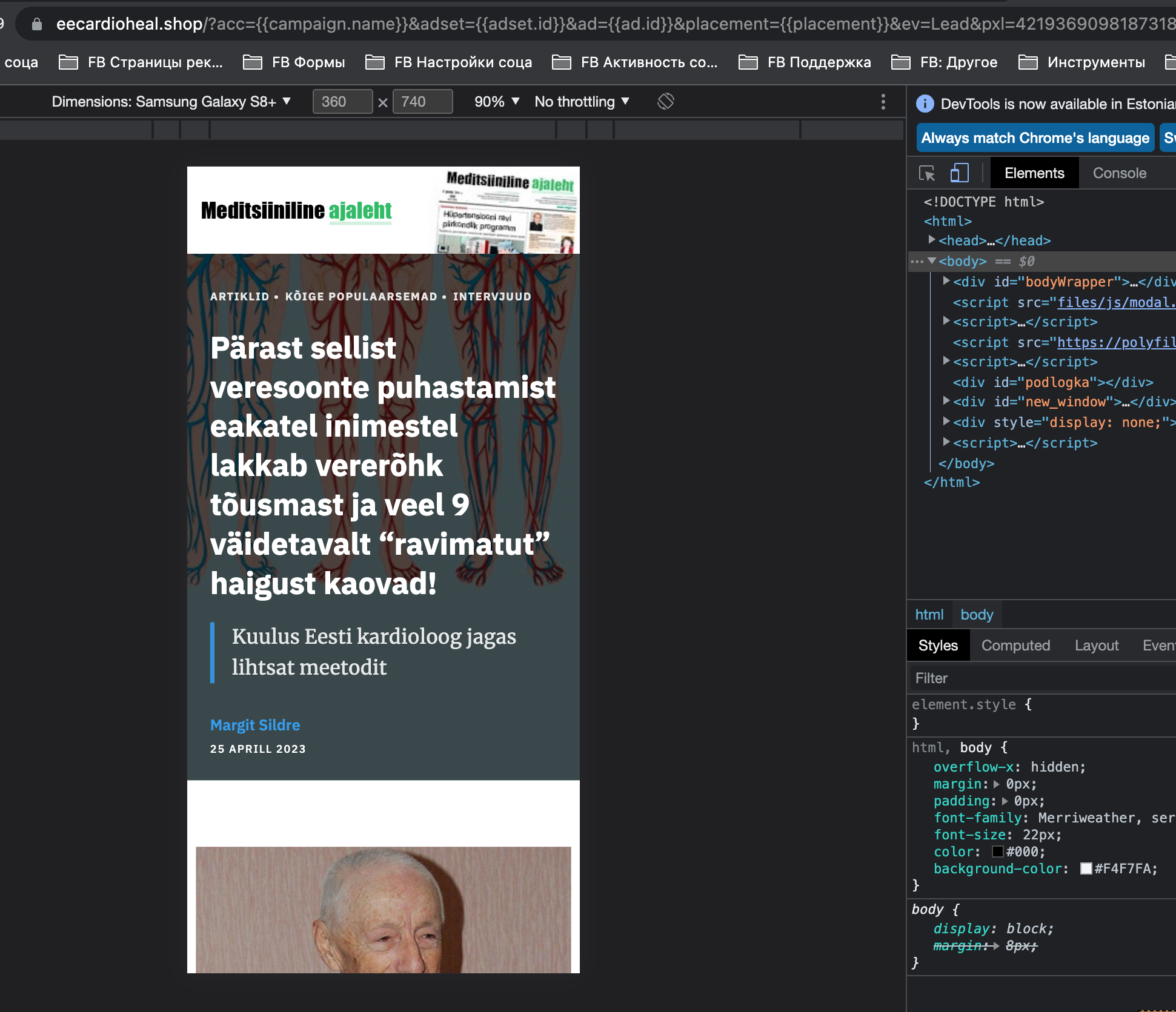
Task: Click the display: block declaration
Action: [x=994, y=928]
